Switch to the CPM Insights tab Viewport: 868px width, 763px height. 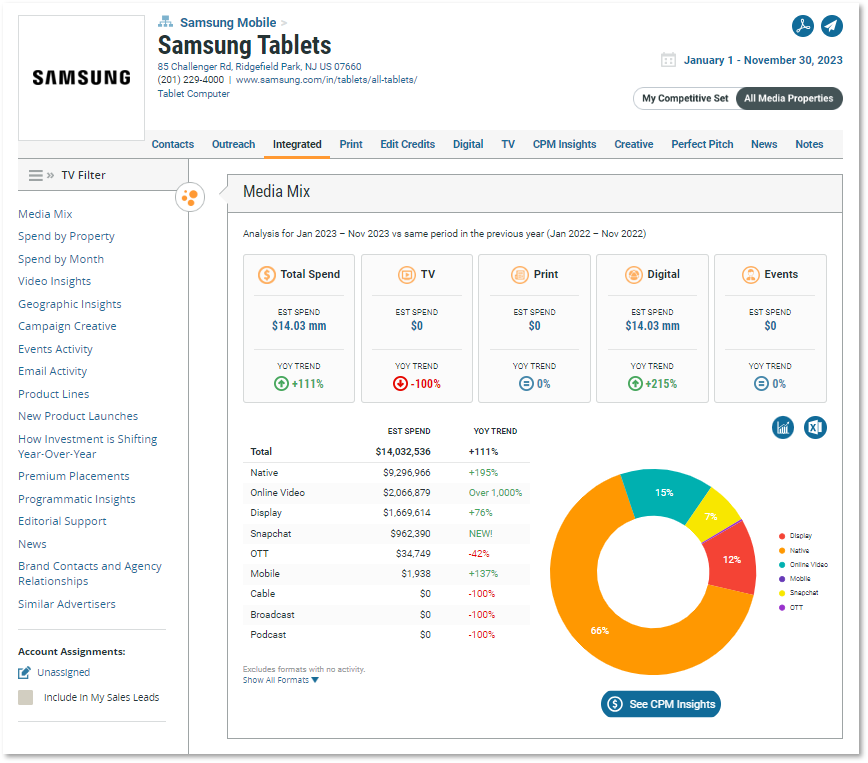click(x=564, y=144)
